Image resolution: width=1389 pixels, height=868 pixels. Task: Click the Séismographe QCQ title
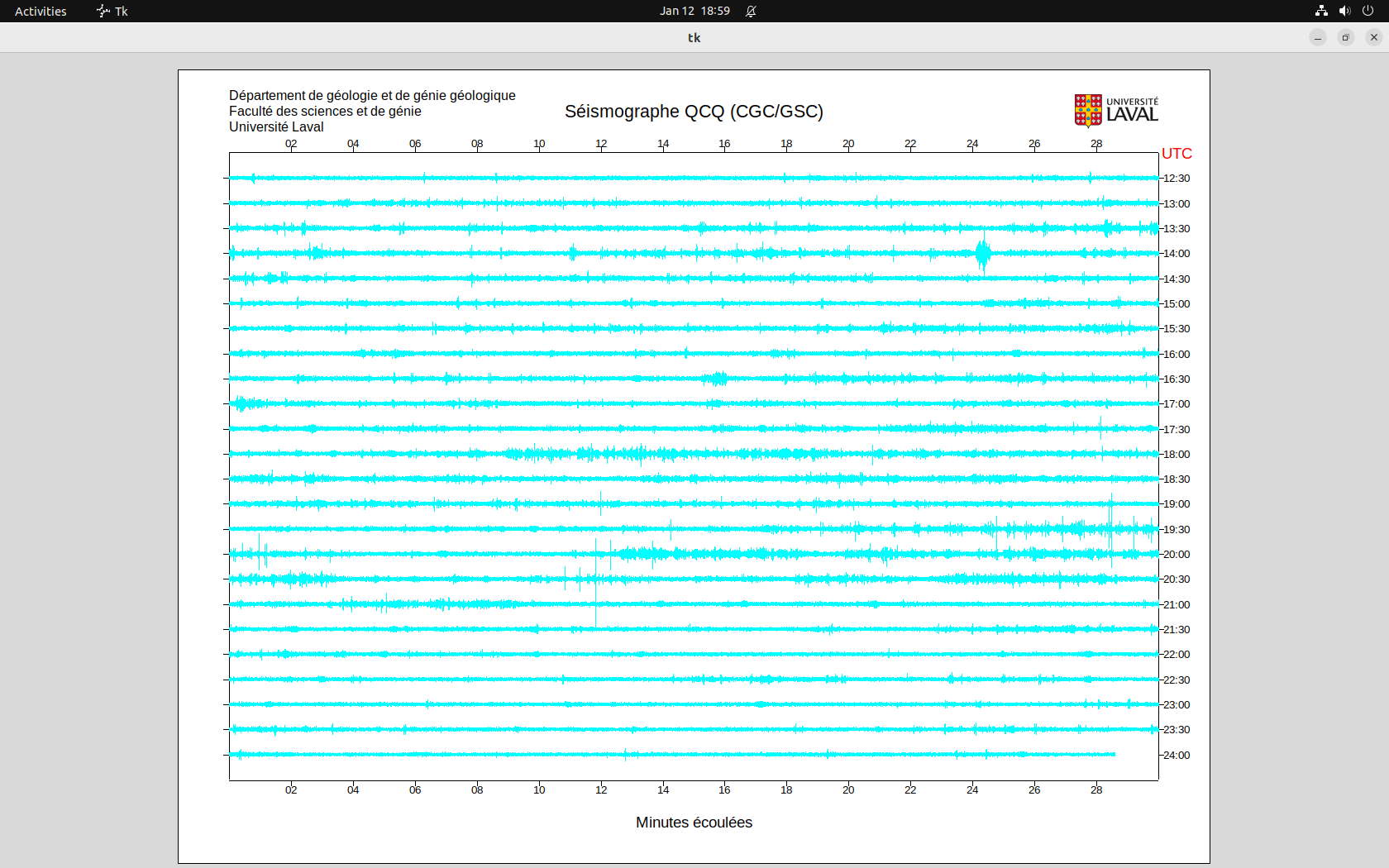pyautogui.click(x=694, y=112)
